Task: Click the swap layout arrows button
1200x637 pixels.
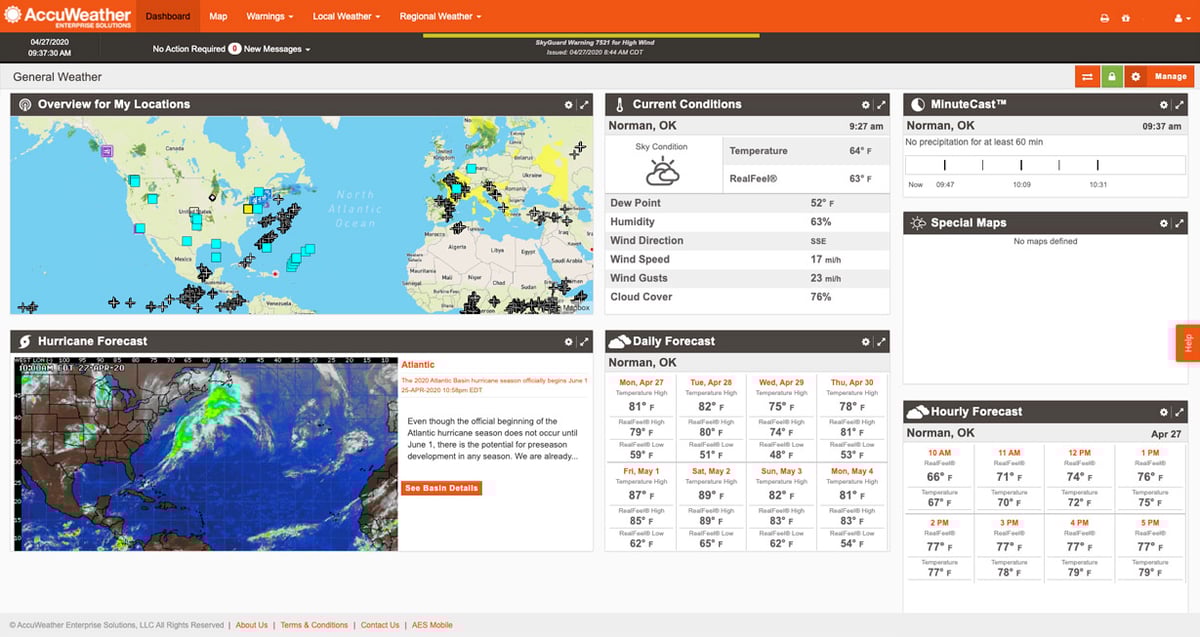Action: pos(1087,77)
